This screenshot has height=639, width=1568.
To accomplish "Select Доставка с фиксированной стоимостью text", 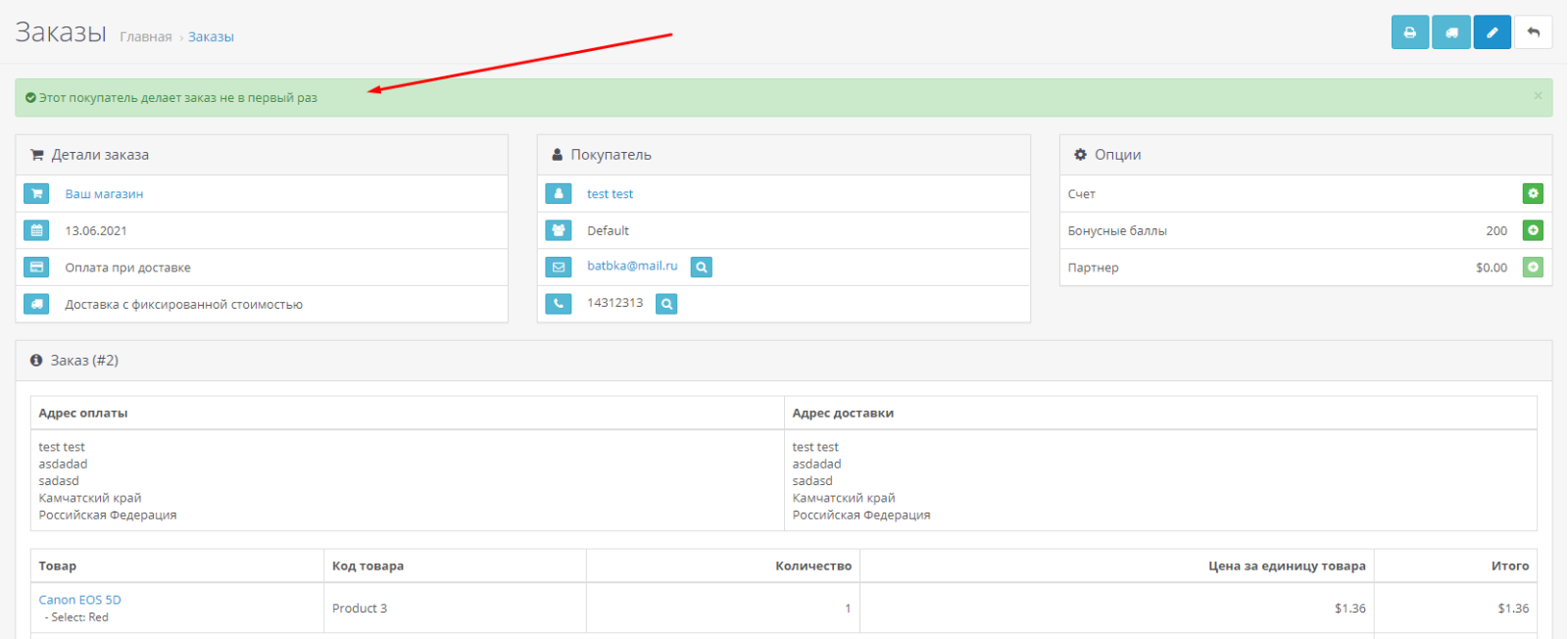I will [x=183, y=305].
